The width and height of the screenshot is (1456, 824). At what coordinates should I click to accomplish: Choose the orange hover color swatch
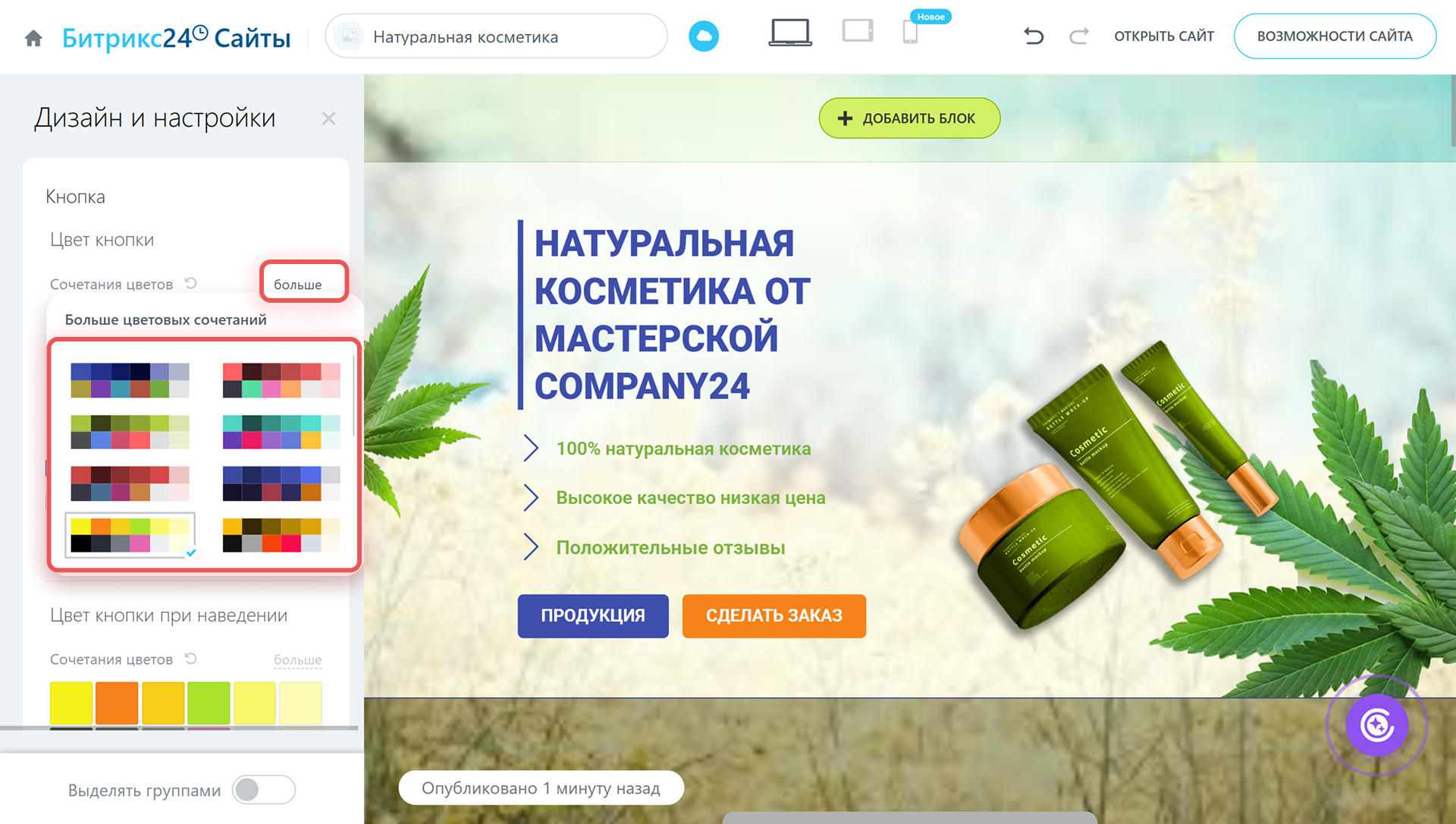(117, 703)
